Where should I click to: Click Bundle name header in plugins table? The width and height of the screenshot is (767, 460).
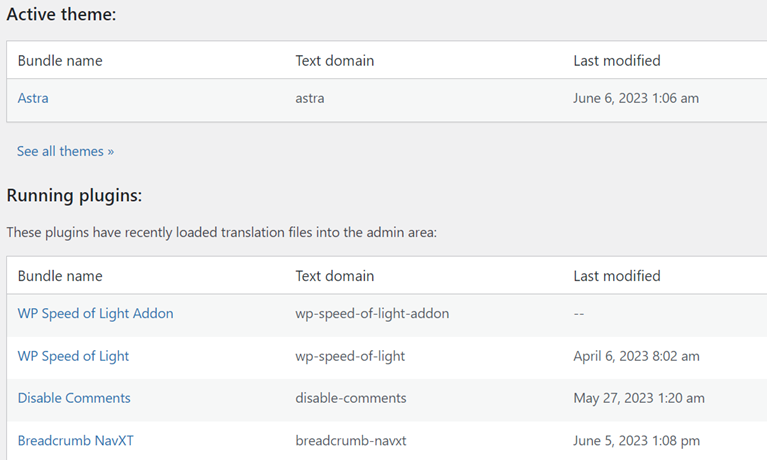[x=60, y=276]
